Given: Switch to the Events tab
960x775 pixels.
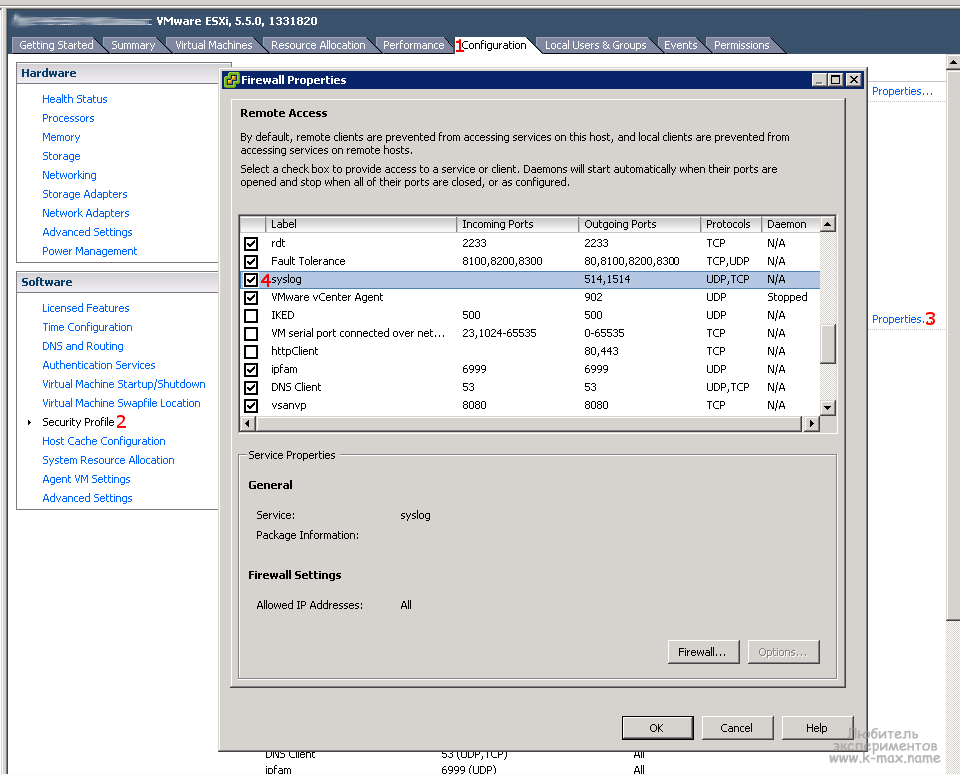Looking at the screenshot, I should coord(680,45).
